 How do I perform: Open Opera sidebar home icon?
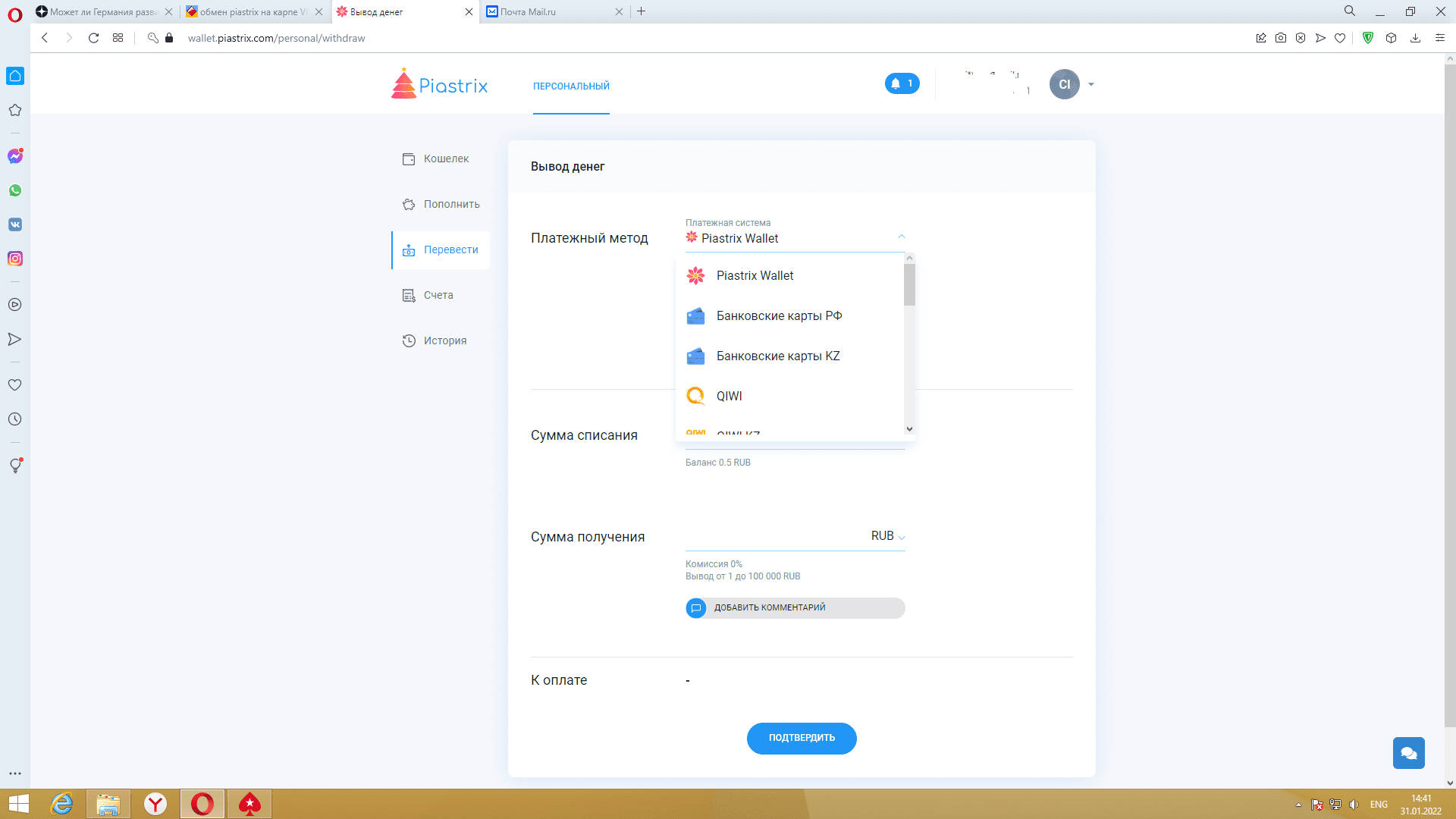tap(15, 76)
